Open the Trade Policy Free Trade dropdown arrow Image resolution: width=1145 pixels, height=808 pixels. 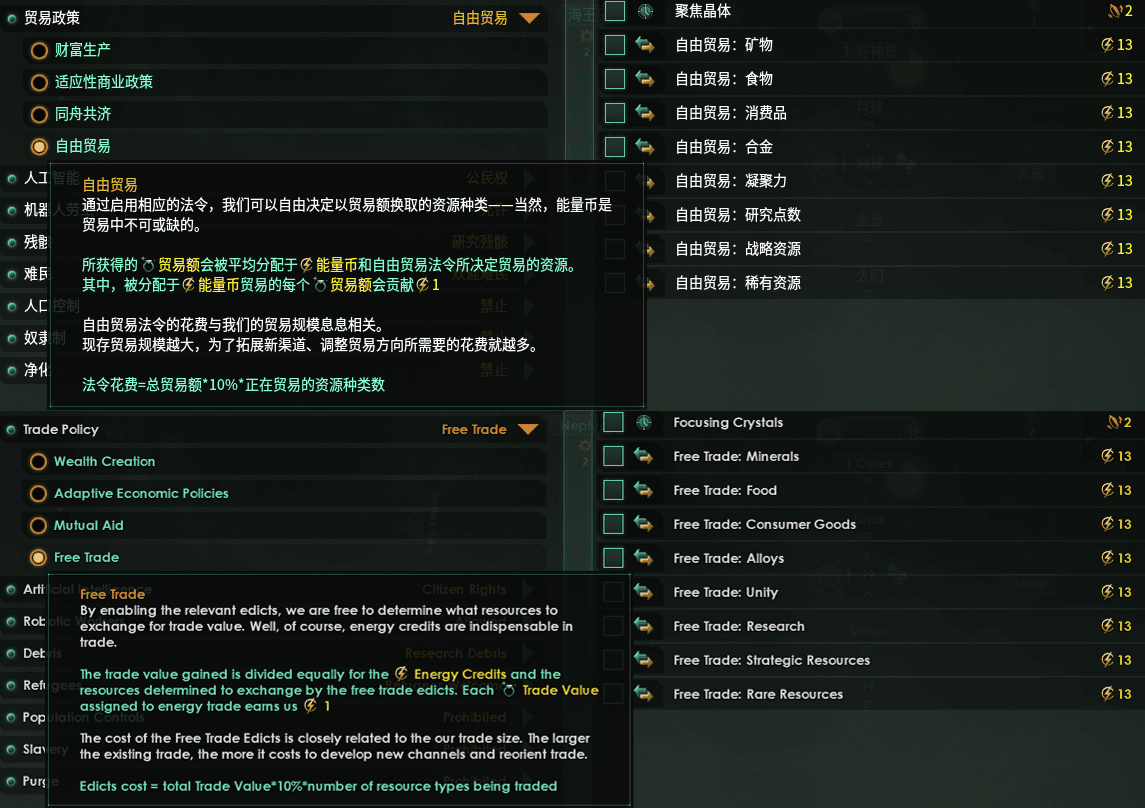tap(528, 429)
